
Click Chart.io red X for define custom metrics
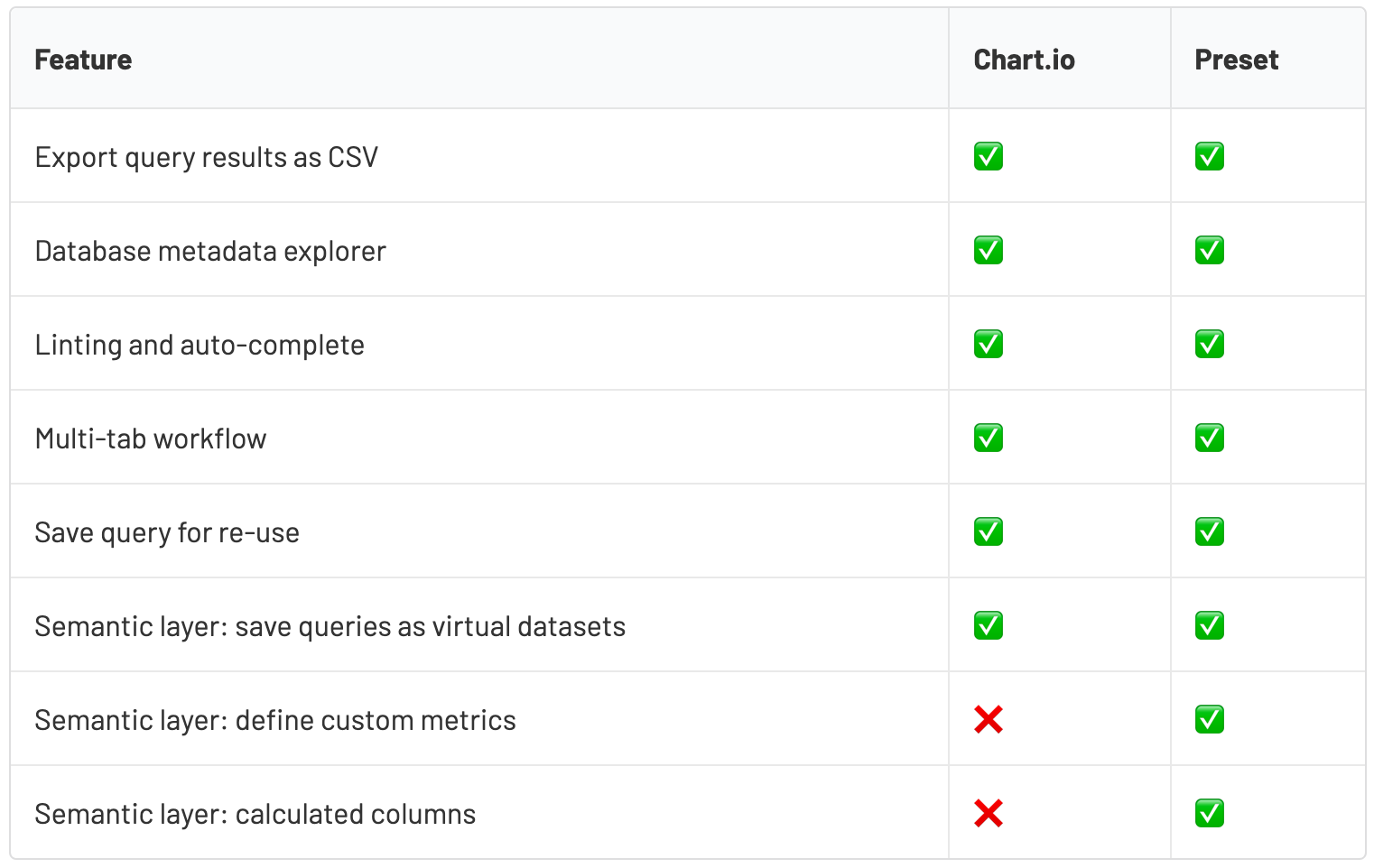point(989,720)
